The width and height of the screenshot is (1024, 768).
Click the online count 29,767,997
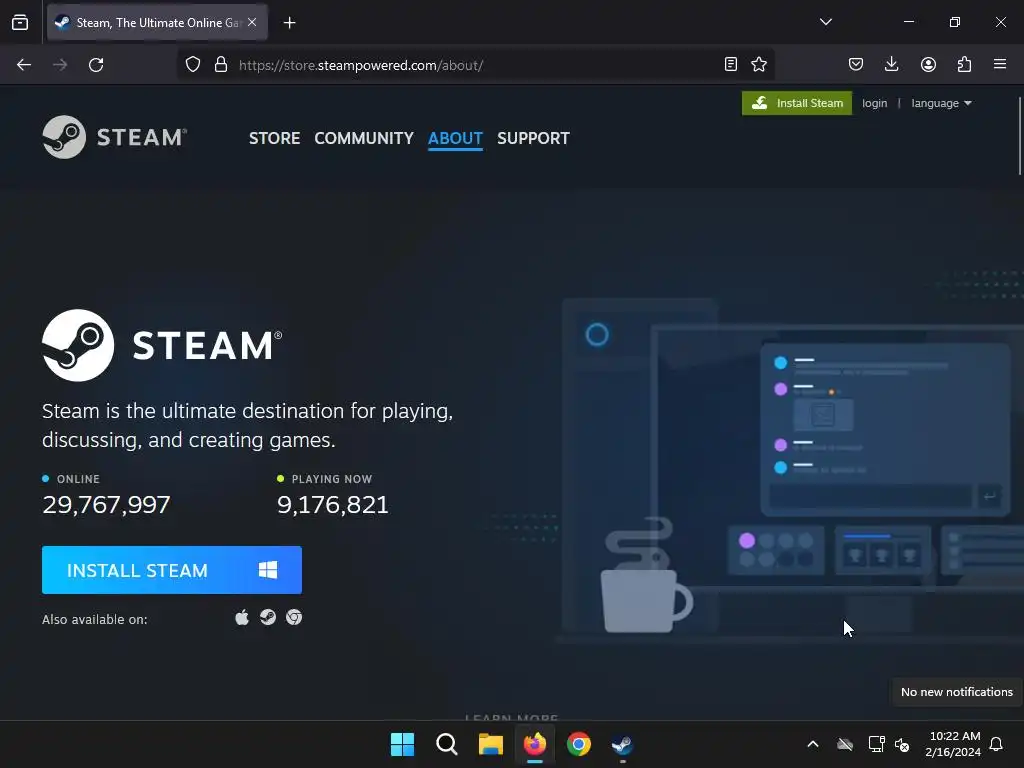106,505
